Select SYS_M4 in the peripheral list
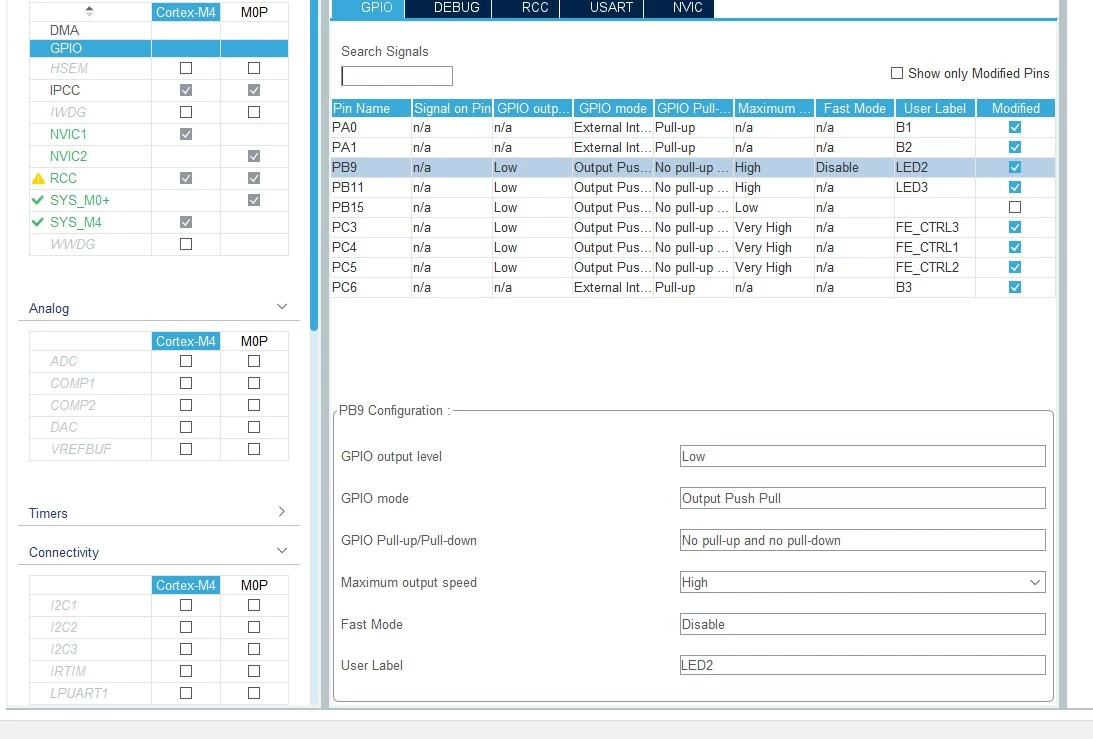 tap(75, 222)
